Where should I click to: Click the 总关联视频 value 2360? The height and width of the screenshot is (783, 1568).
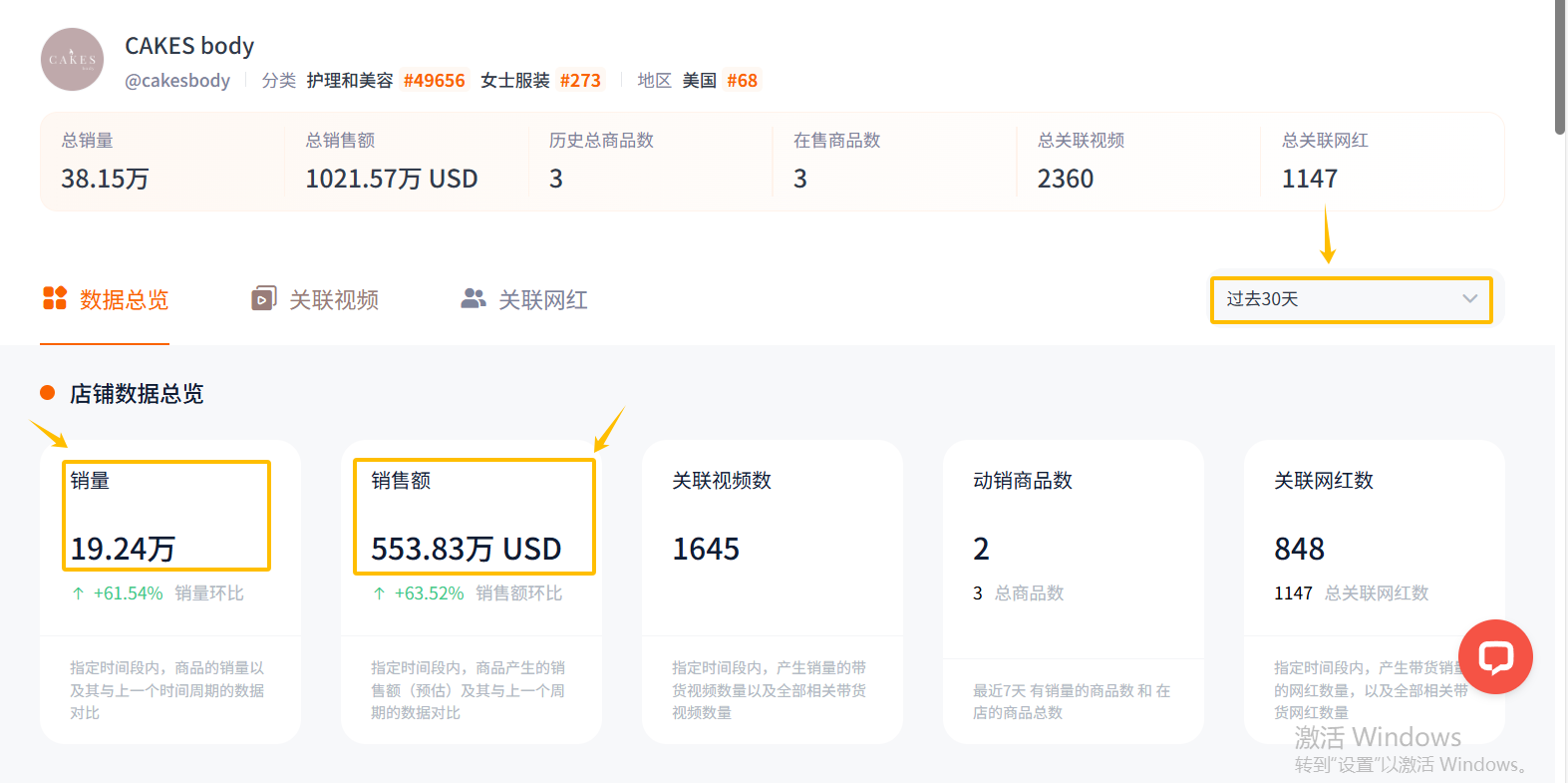1066,179
